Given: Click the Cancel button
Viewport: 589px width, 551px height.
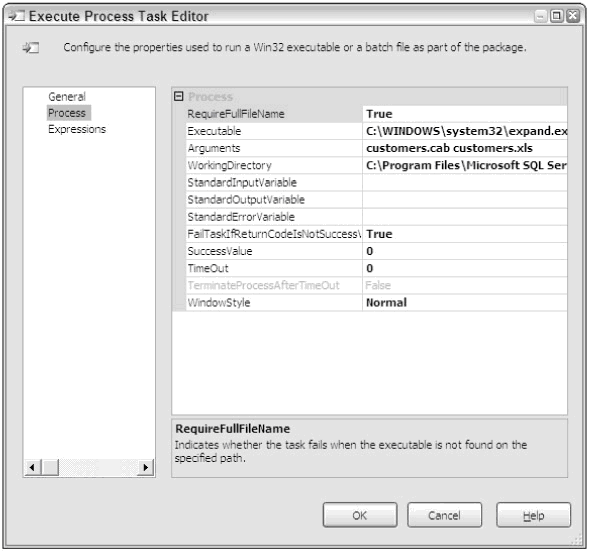Looking at the screenshot, I should coord(444,515).
